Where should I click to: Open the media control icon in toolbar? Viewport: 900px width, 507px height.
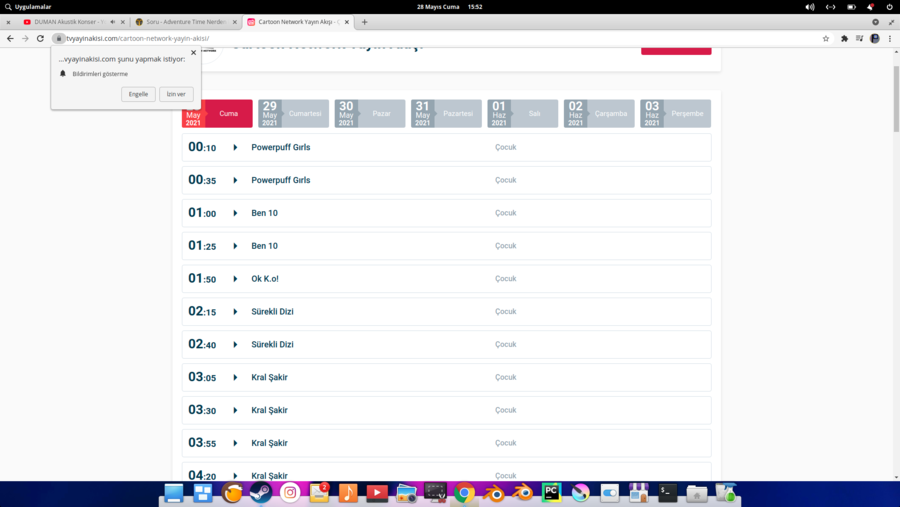(x=859, y=38)
